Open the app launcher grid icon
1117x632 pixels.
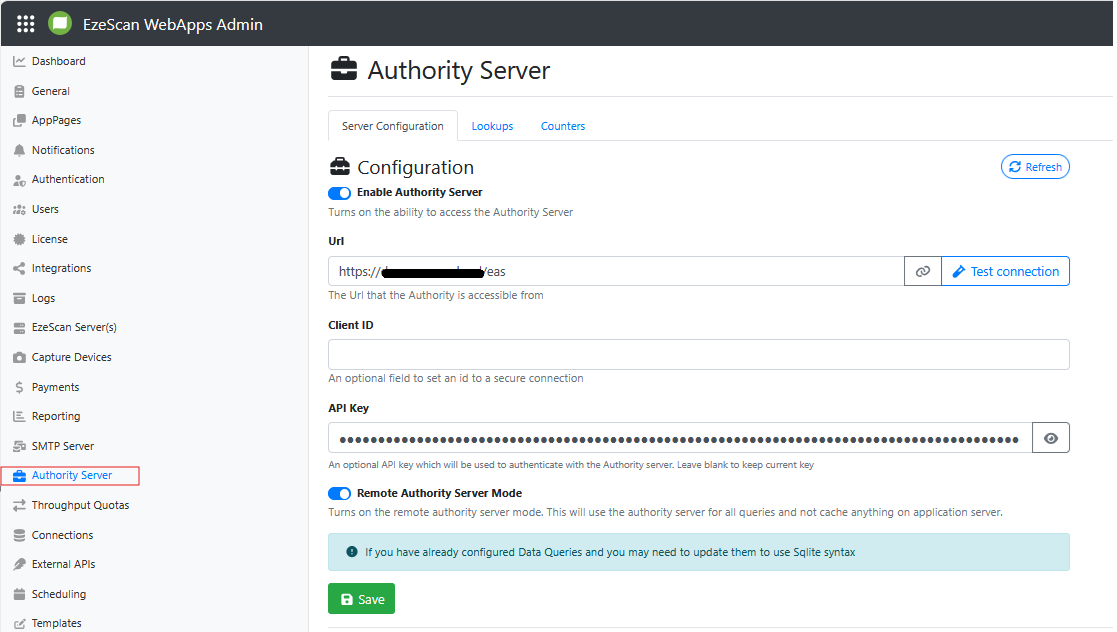coord(26,24)
